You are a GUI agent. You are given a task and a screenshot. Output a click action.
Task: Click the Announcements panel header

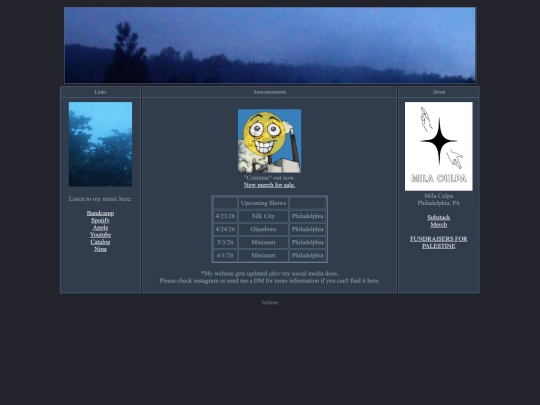[x=269, y=92]
